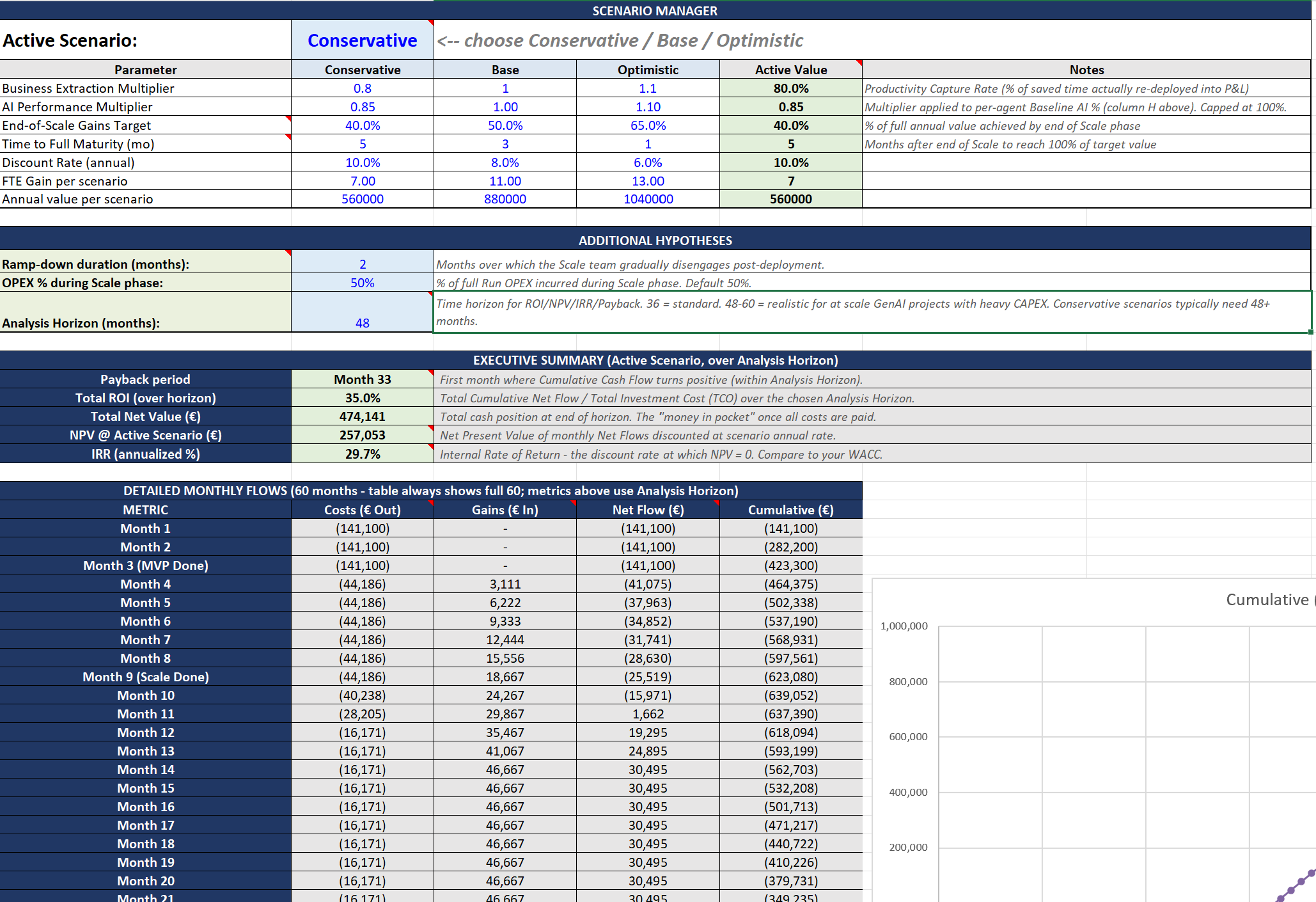This screenshot has width=1316, height=902.
Task: Click the Cumulative (€) column header
Action: pyautogui.click(x=791, y=510)
